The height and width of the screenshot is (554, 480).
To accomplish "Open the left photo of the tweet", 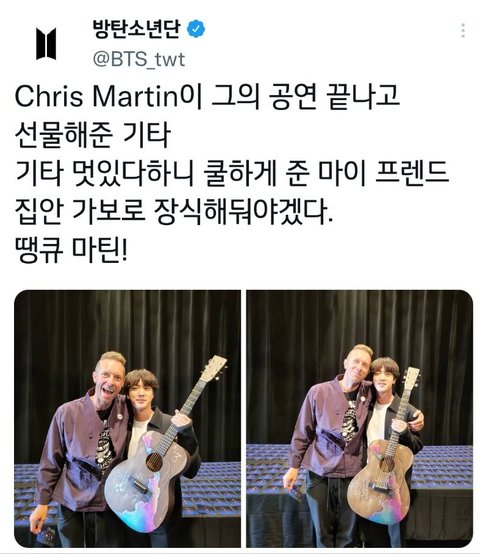I will click(x=128, y=419).
